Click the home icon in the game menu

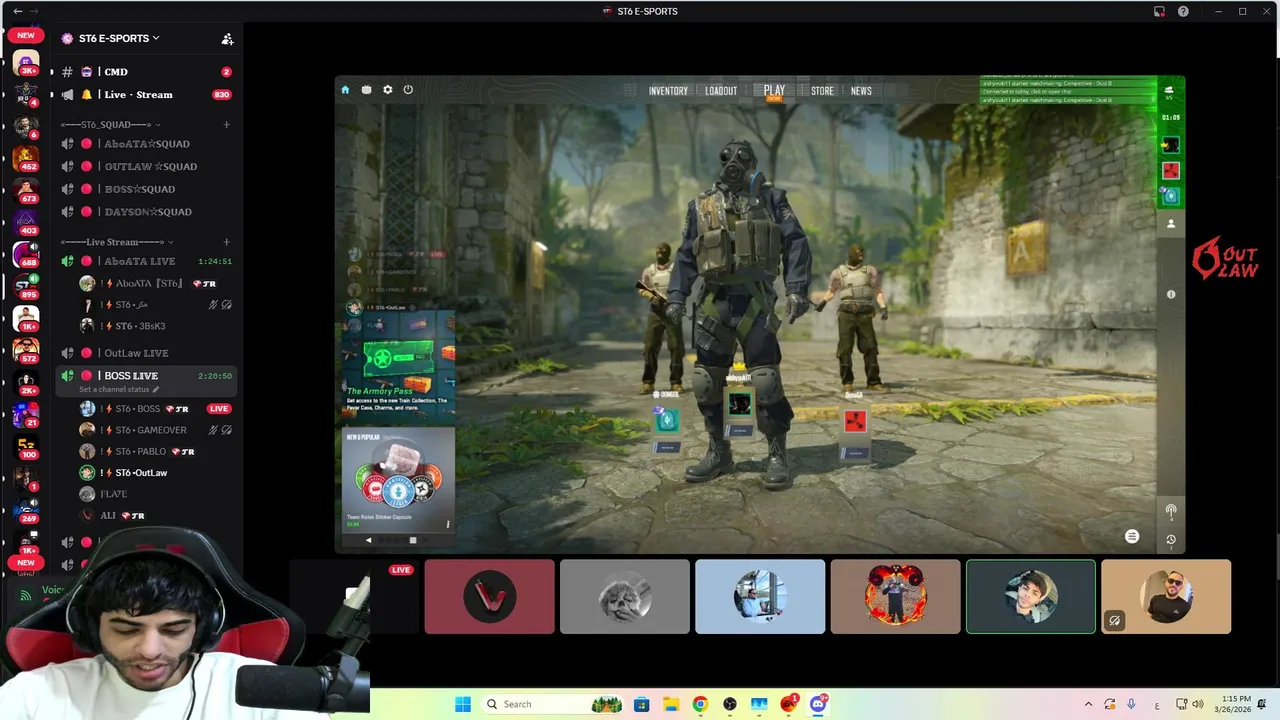(345, 90)
